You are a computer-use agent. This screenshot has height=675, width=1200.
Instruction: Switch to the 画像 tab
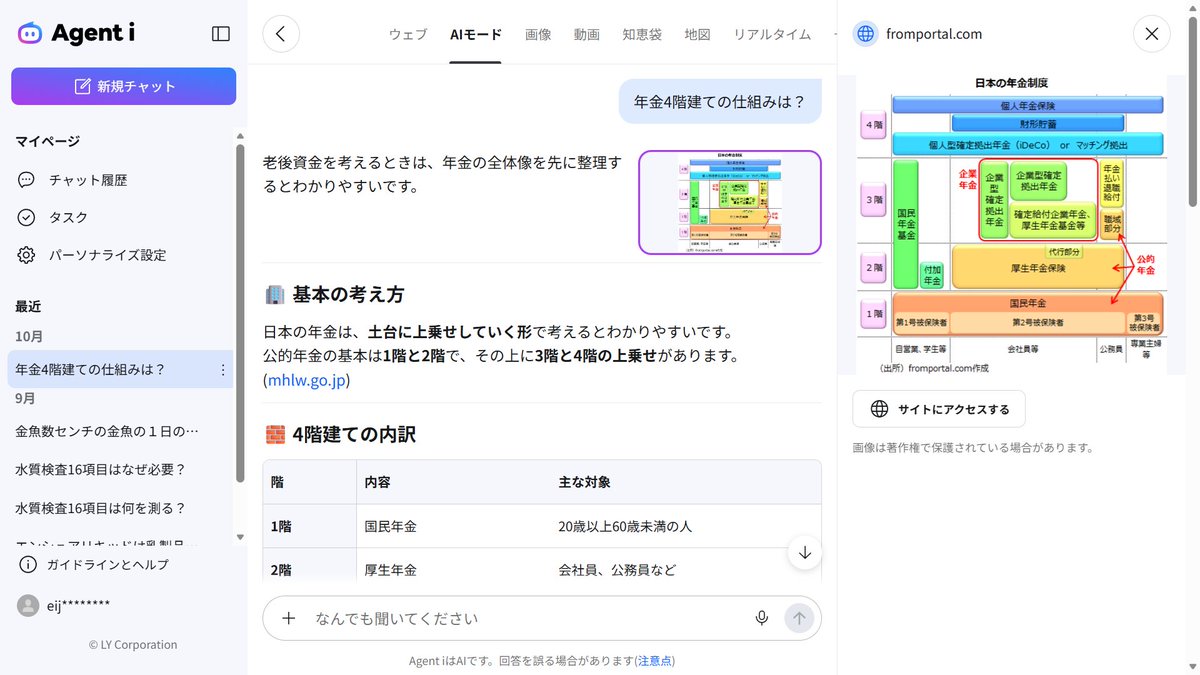click(538, 34)
